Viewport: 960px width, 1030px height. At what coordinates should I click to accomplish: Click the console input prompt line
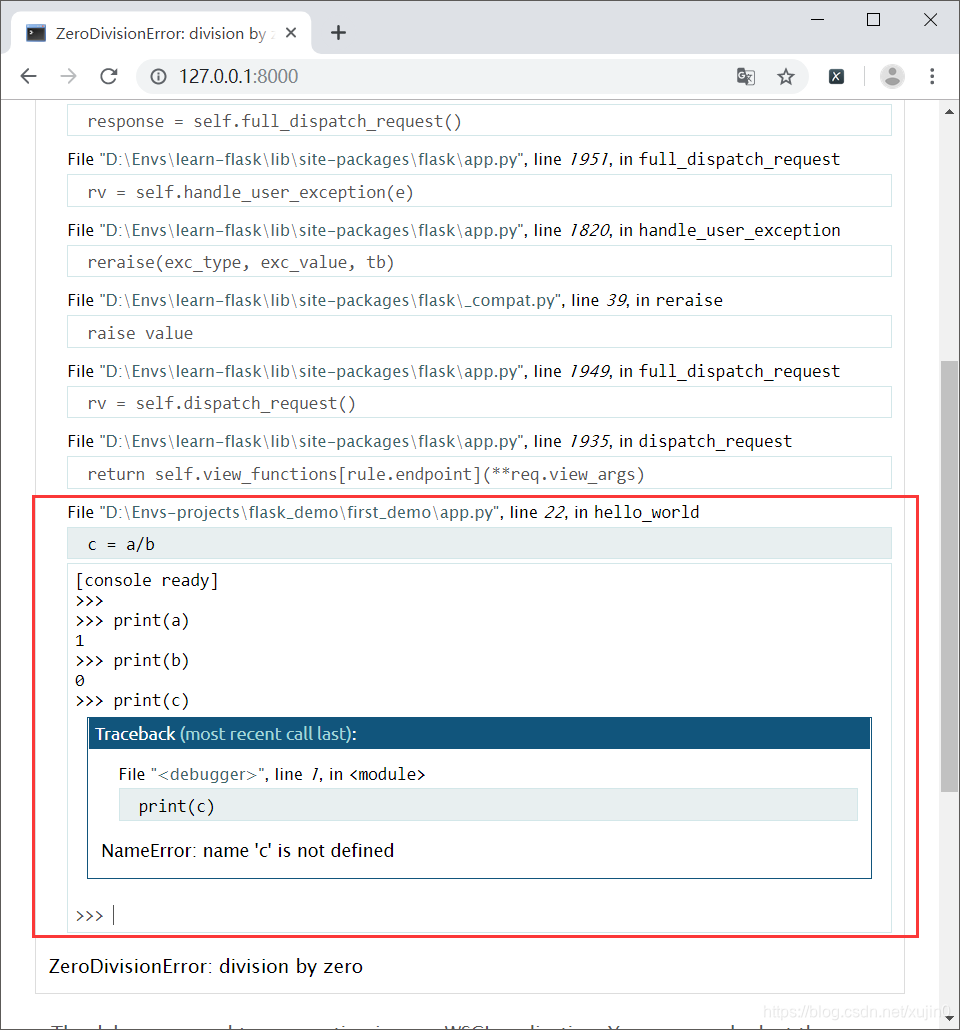(479, 915)
